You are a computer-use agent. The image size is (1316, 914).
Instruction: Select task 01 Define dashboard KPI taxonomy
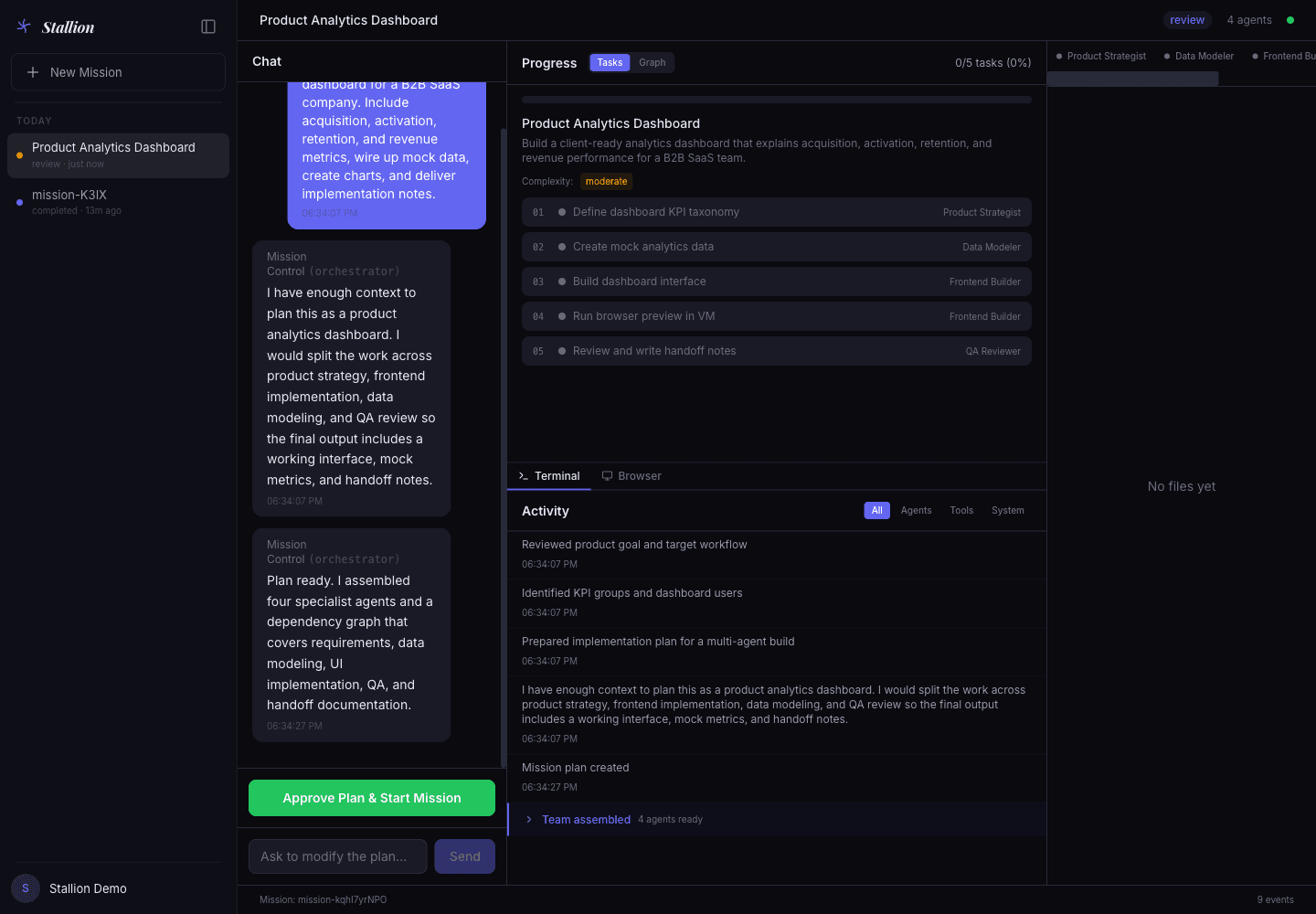[777, 212]
